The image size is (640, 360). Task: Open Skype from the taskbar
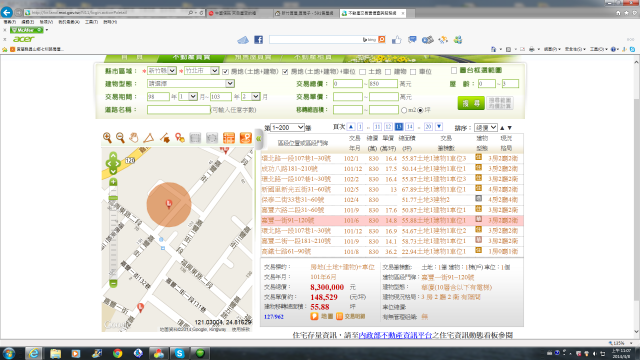[179, 353]
